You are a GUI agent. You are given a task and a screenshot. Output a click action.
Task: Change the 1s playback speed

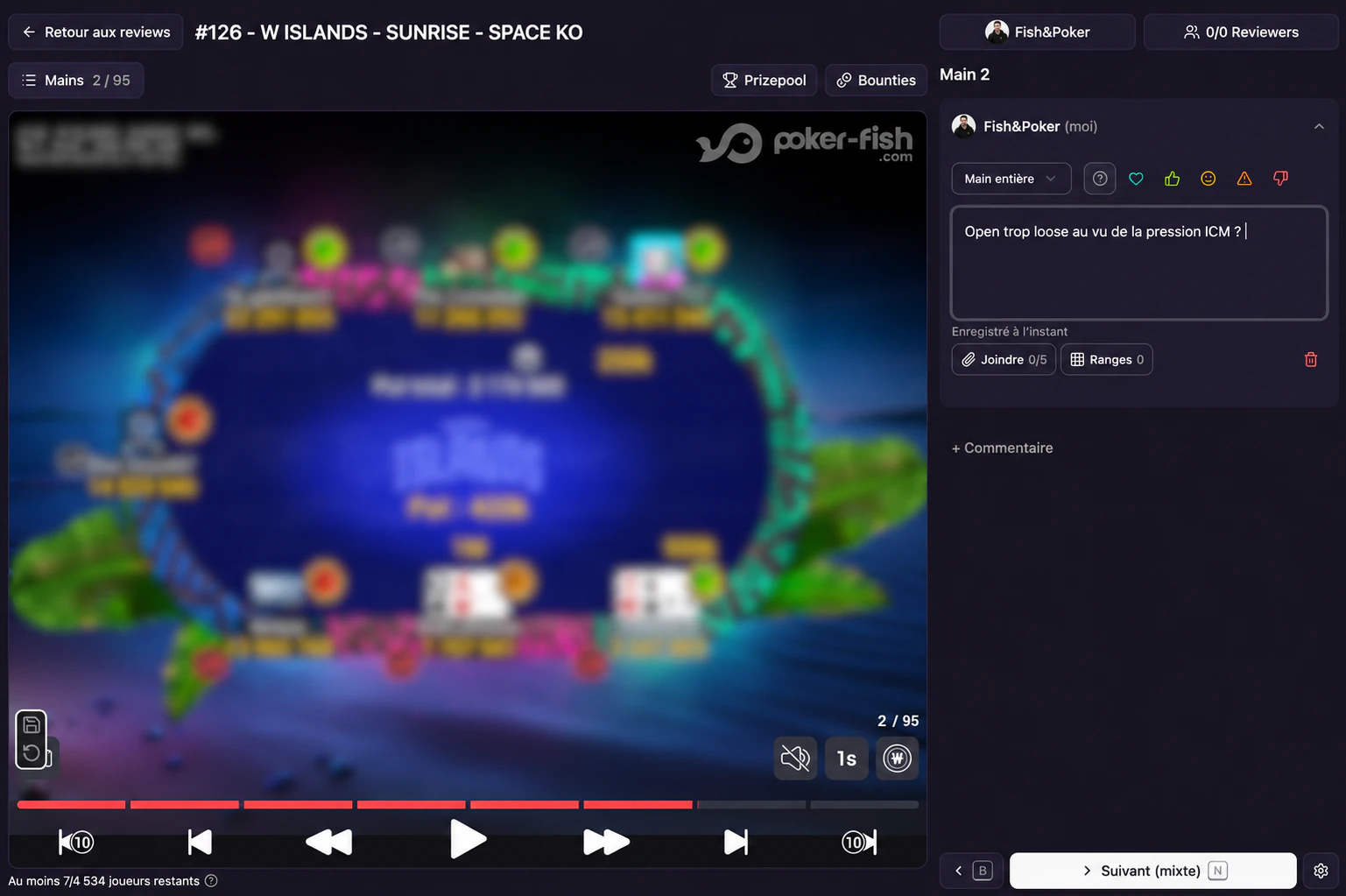tap(846, 758)
